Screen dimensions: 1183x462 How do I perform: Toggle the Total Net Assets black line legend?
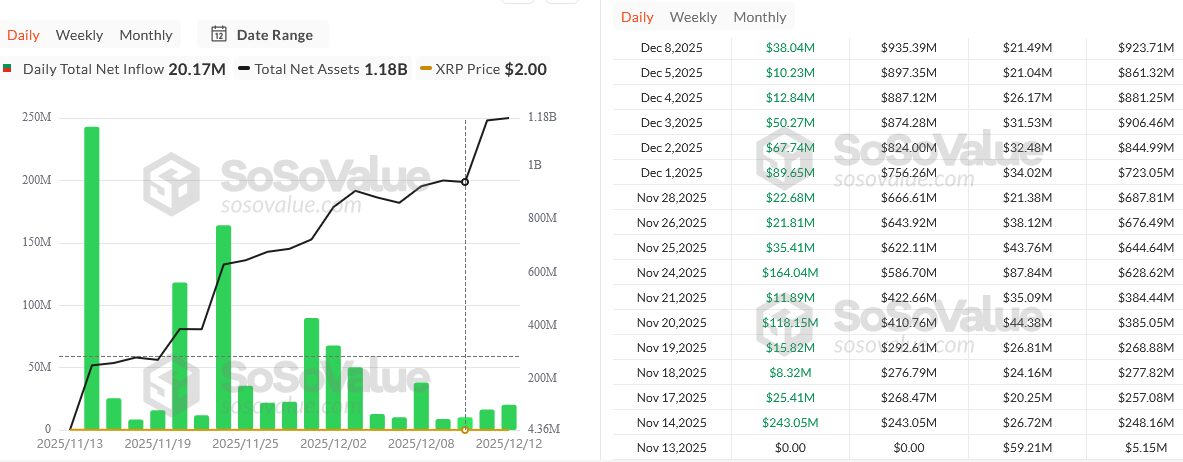(x=243, y=69)
